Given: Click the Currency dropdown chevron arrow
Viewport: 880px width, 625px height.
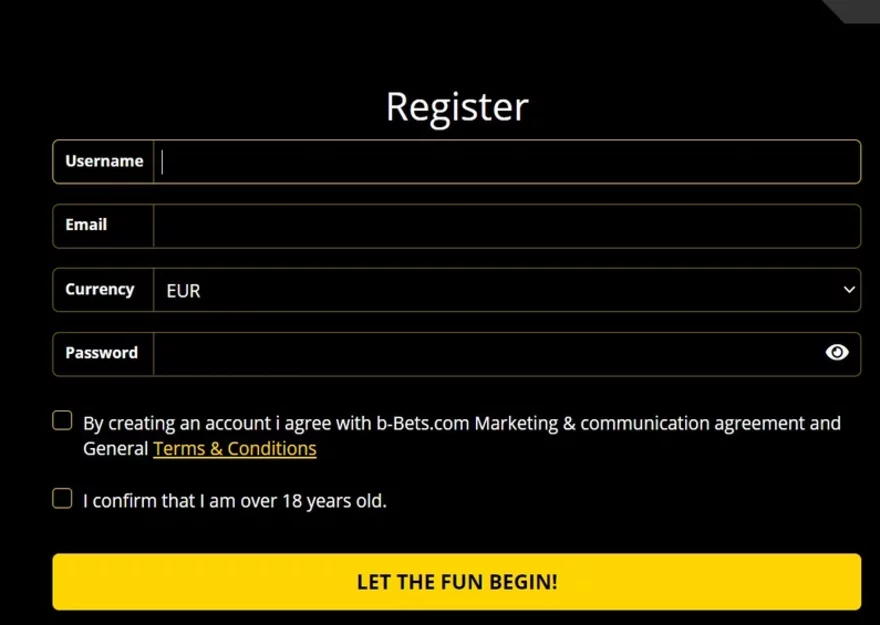Looking at the screenshot, I should tap(849, 290).
